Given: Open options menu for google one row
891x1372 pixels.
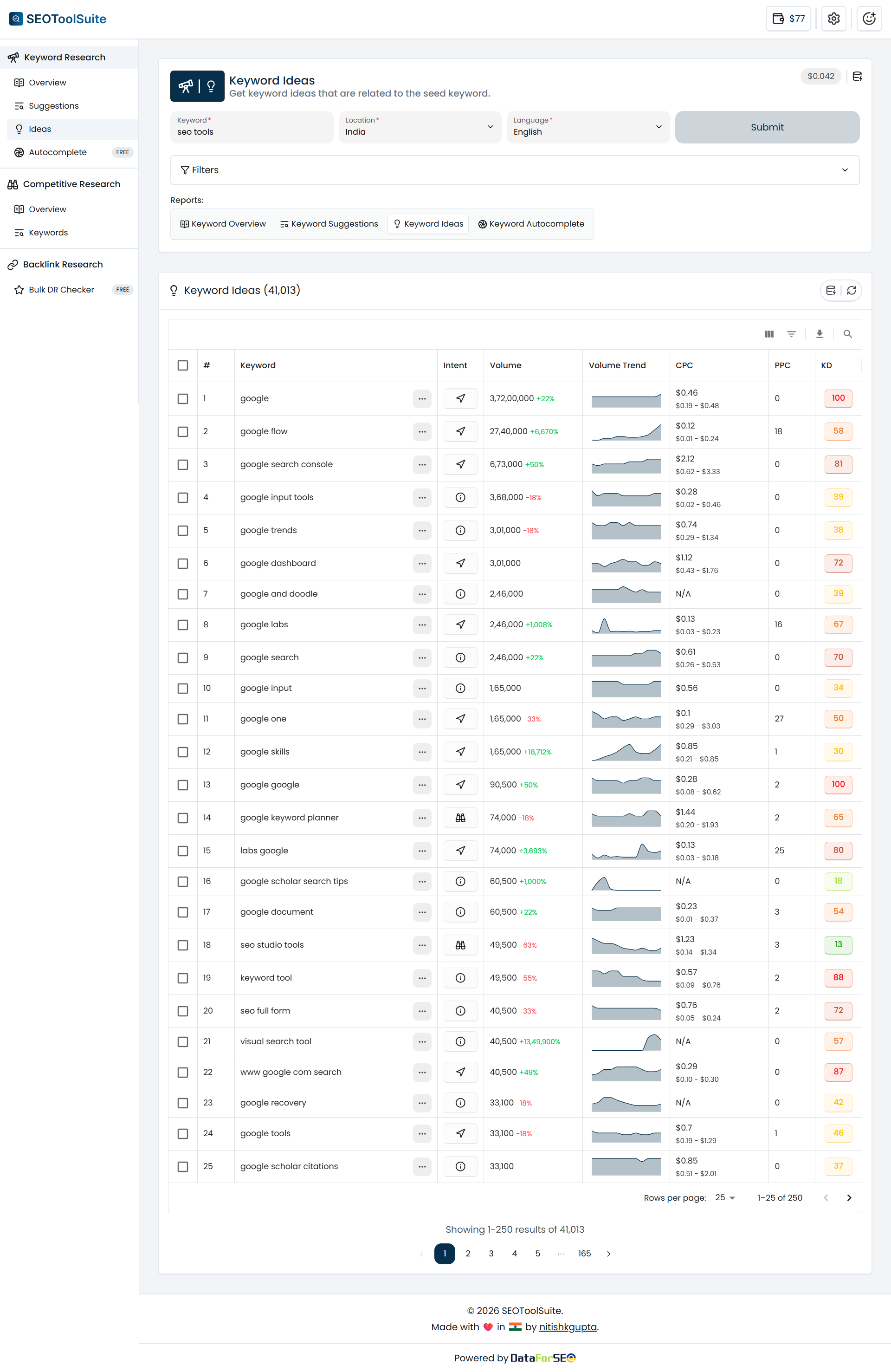Looking at the screenshot, I should point(422,719).
